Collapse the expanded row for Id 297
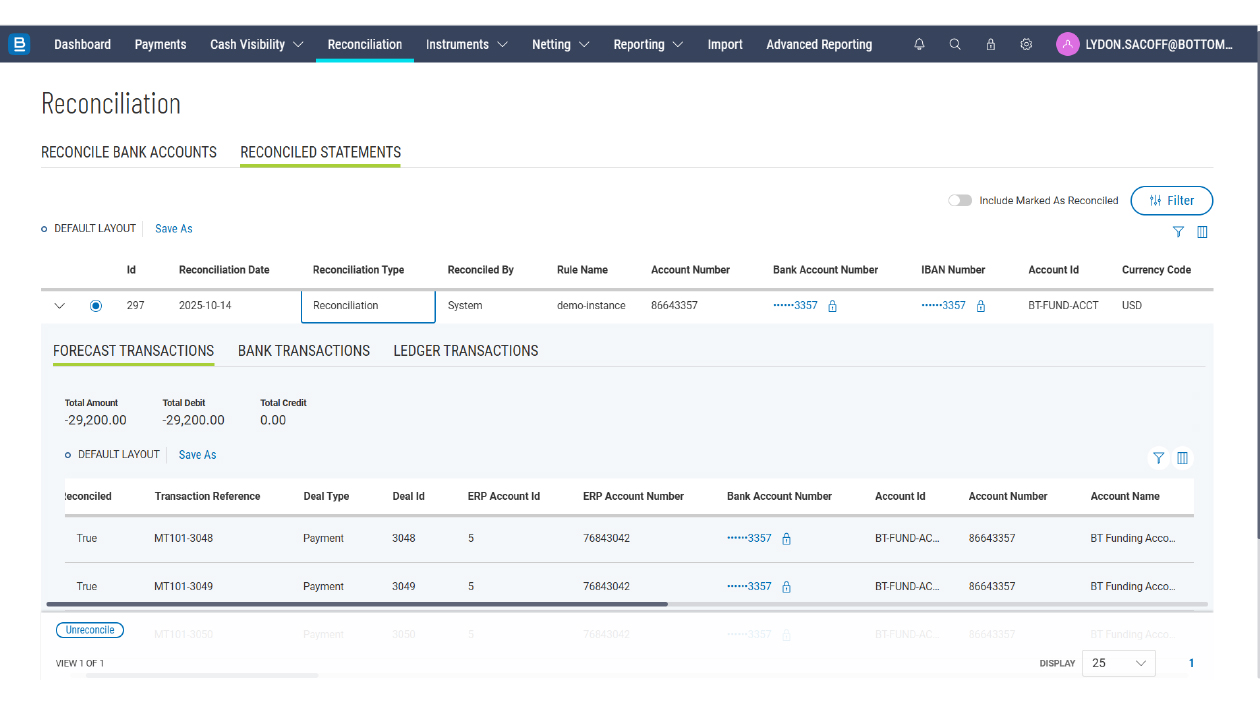Screen dimensions: 1260x706 point(59,306)
